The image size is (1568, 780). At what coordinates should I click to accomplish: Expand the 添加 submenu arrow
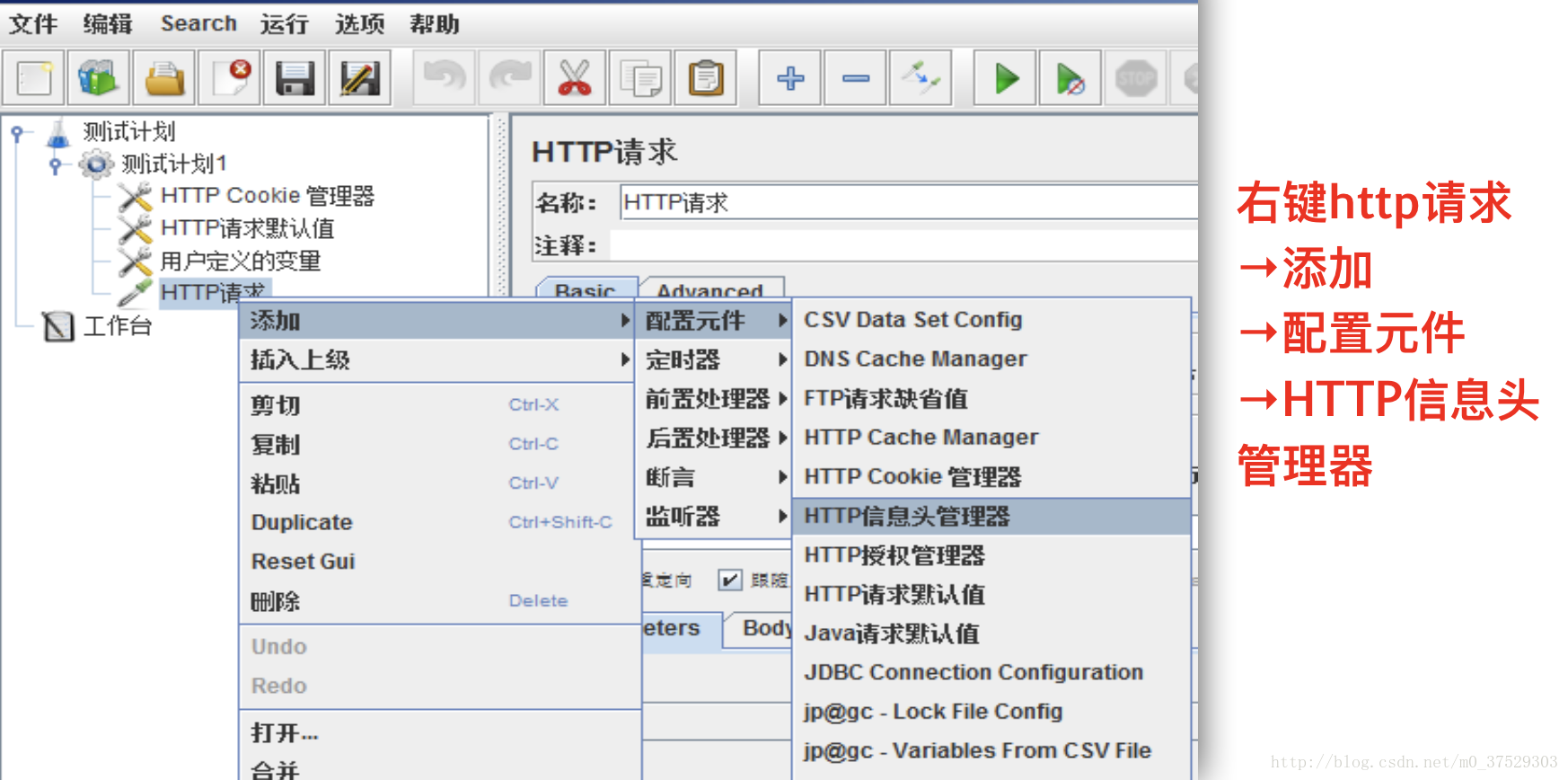pyautogui.click(x=625, y=320)
